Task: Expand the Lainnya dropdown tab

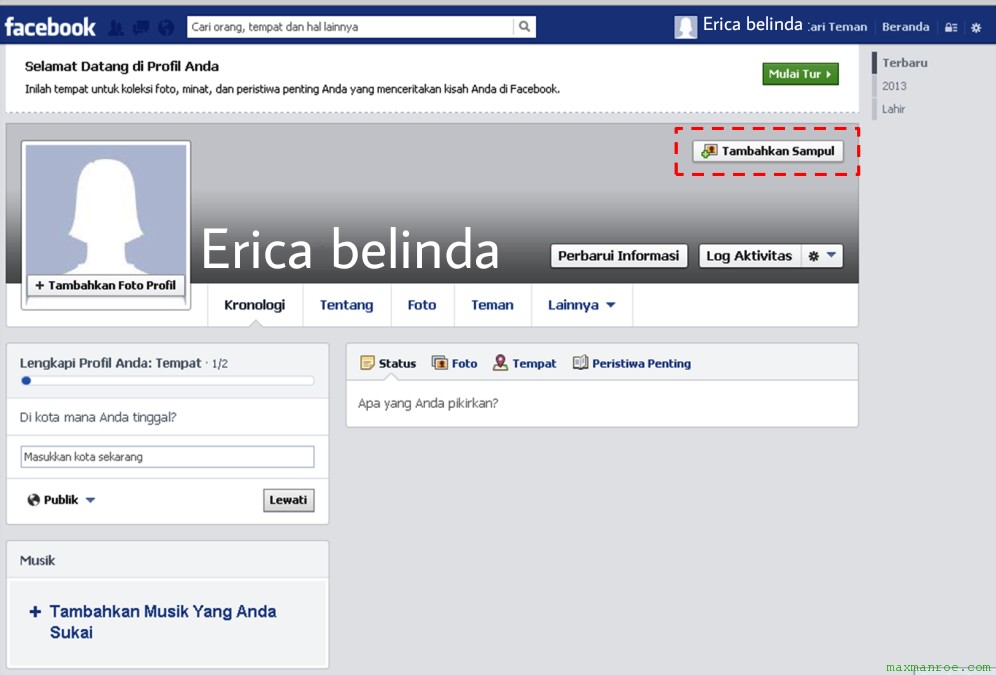Action: (x=581, y=305)
